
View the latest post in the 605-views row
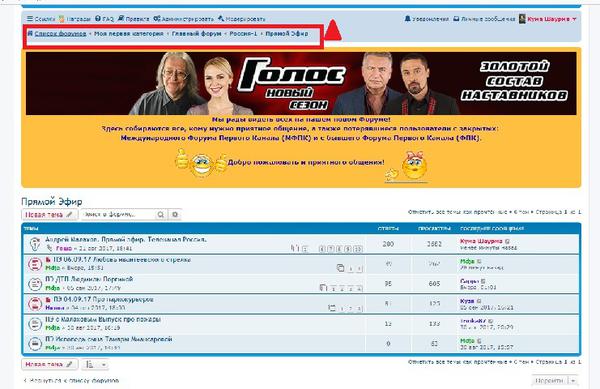pos(483,282)
